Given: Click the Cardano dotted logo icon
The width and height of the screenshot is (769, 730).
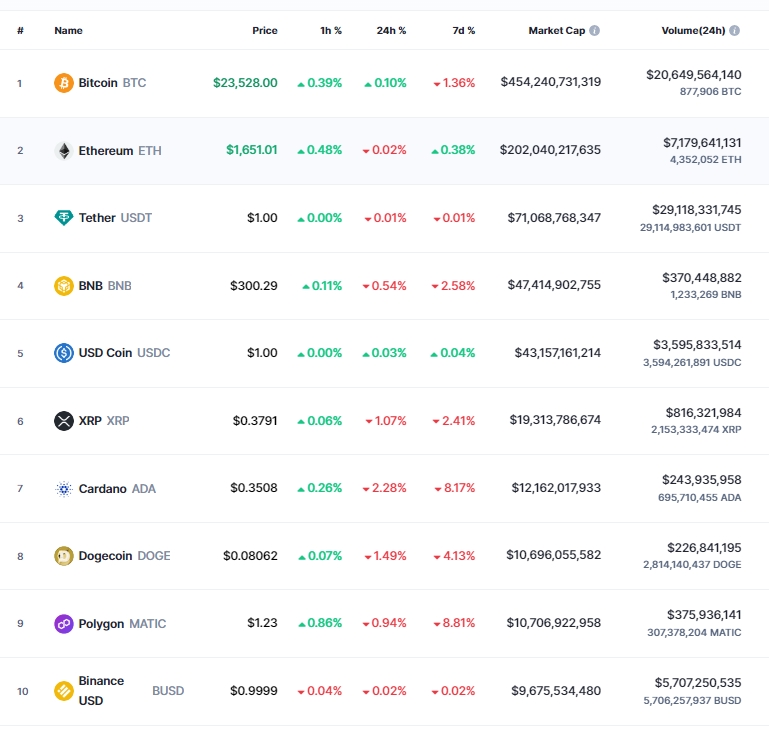Looking at the screenshot, I should (x=64, y=489).
